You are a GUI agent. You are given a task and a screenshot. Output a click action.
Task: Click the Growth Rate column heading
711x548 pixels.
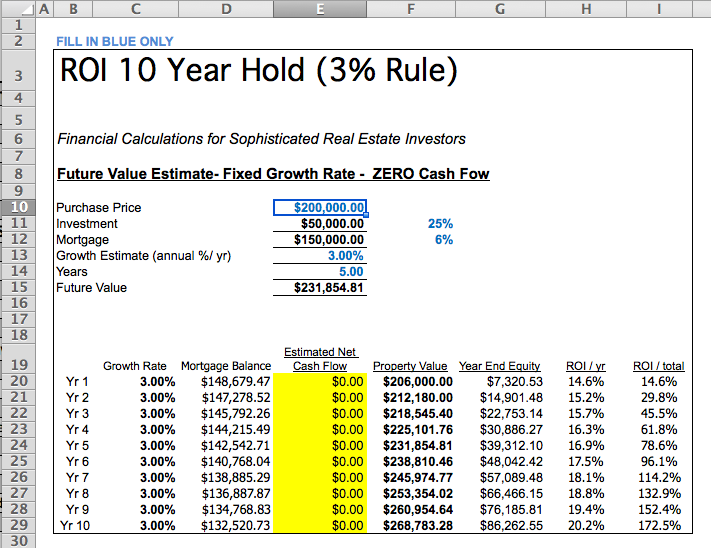tap(135, 366)
